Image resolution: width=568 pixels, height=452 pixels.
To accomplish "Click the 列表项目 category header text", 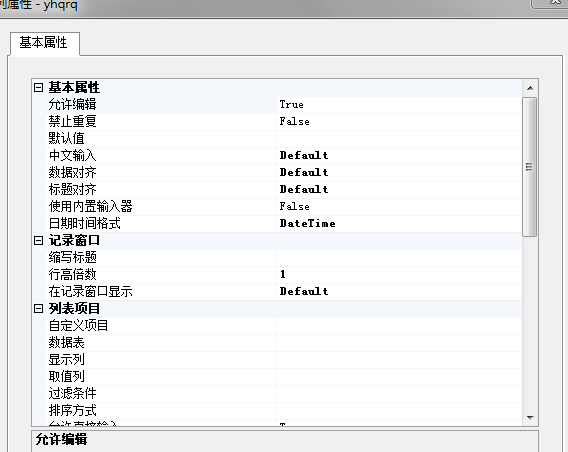I will point(74,309).
